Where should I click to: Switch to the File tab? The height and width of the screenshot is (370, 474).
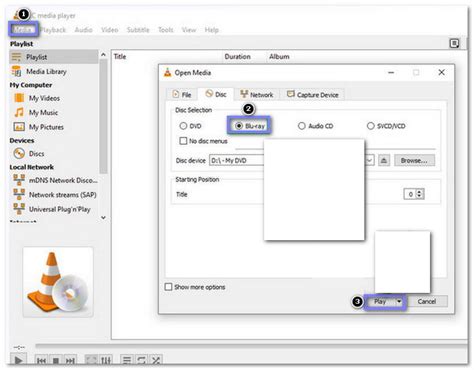(x=182, y=95)
